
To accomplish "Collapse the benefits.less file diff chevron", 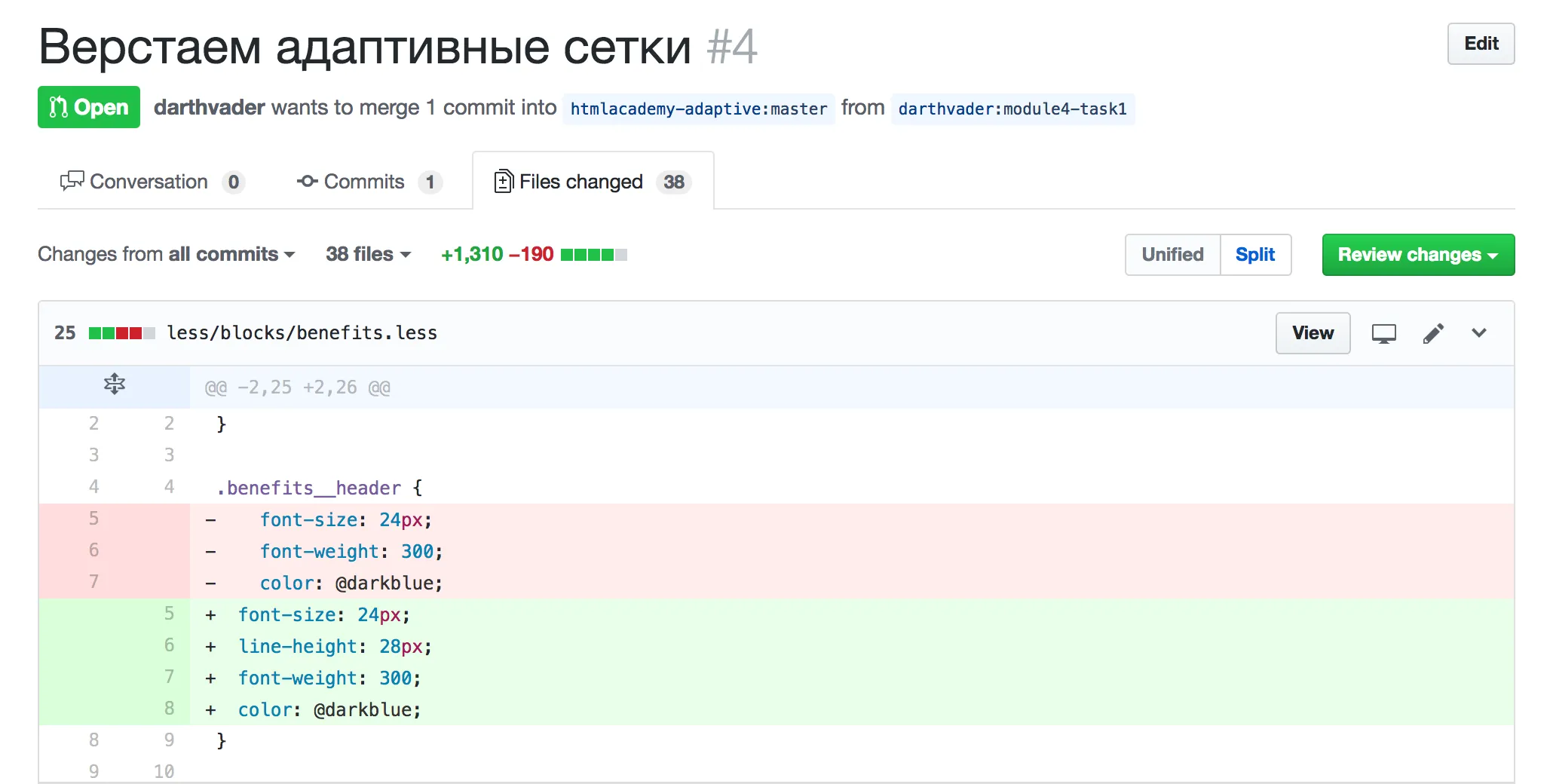I will [x=1479, y=332].
